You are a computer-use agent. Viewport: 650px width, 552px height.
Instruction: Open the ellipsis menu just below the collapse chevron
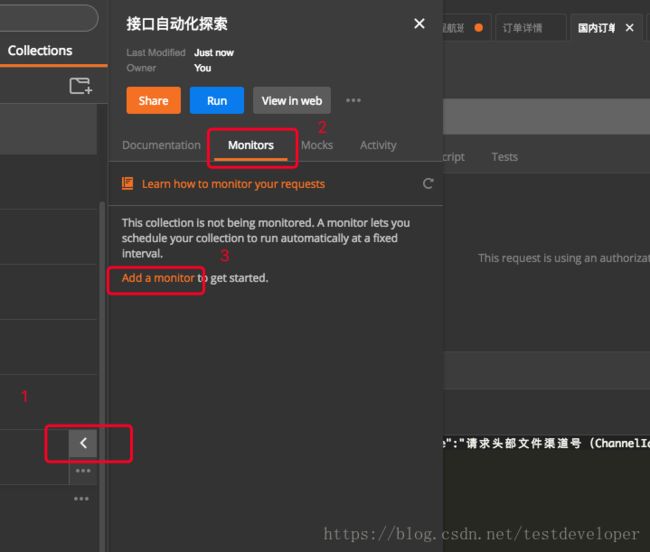click(x=83, y=471)
